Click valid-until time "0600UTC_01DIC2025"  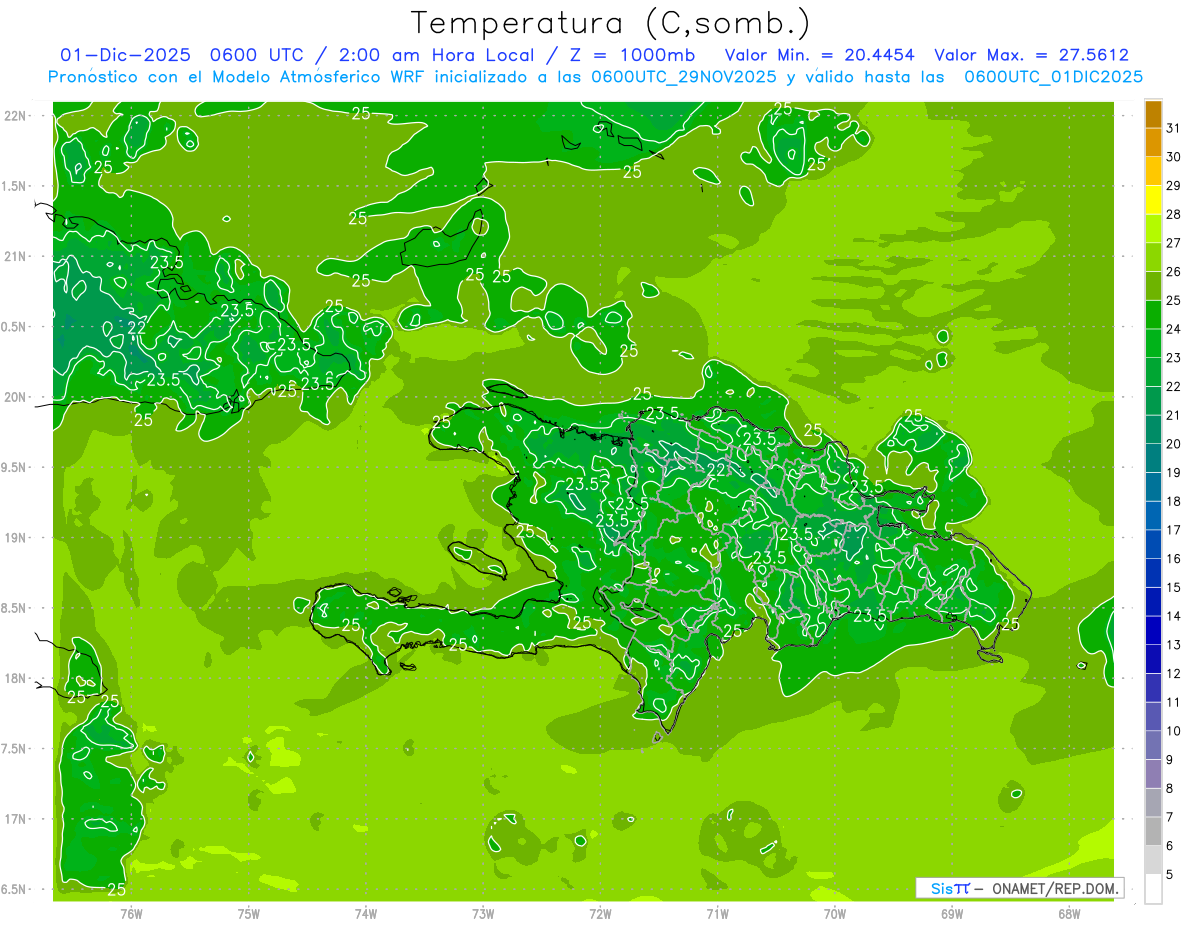point(1053,77)
